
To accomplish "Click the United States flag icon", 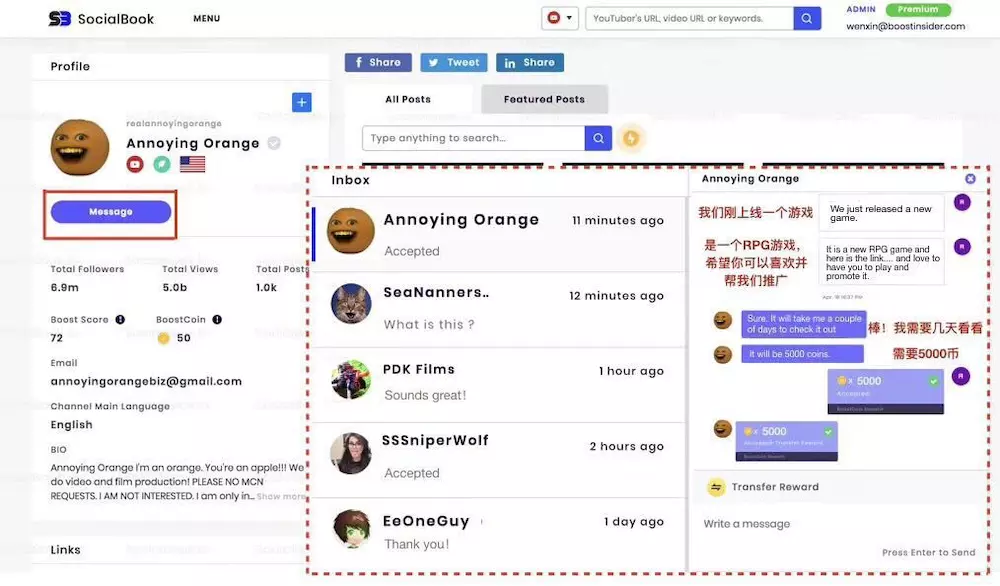I will coord(192,165).
